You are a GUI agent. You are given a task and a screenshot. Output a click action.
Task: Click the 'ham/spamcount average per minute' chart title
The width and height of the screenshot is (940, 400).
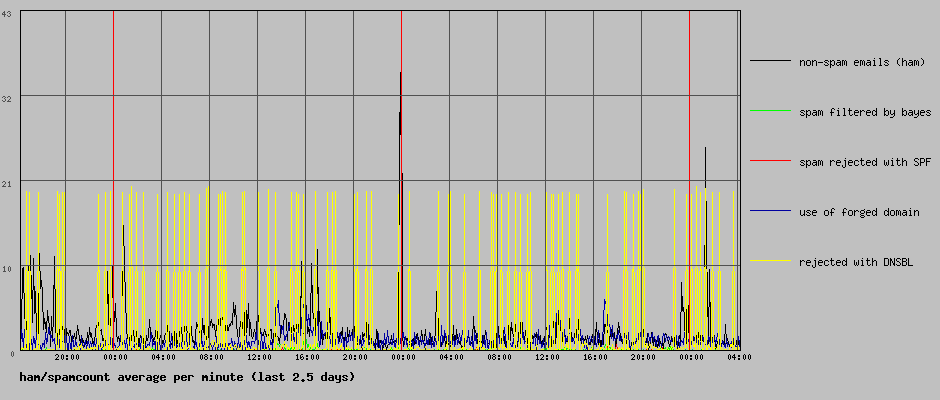pyautogui.click(x=187, y=377)
